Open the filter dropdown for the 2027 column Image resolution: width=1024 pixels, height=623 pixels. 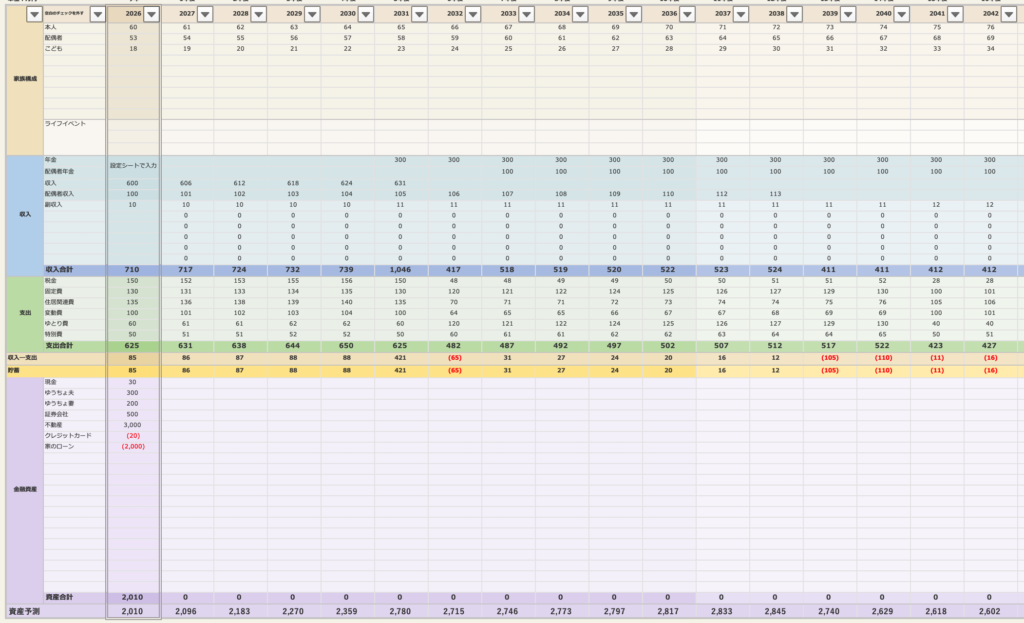point(204,14)
